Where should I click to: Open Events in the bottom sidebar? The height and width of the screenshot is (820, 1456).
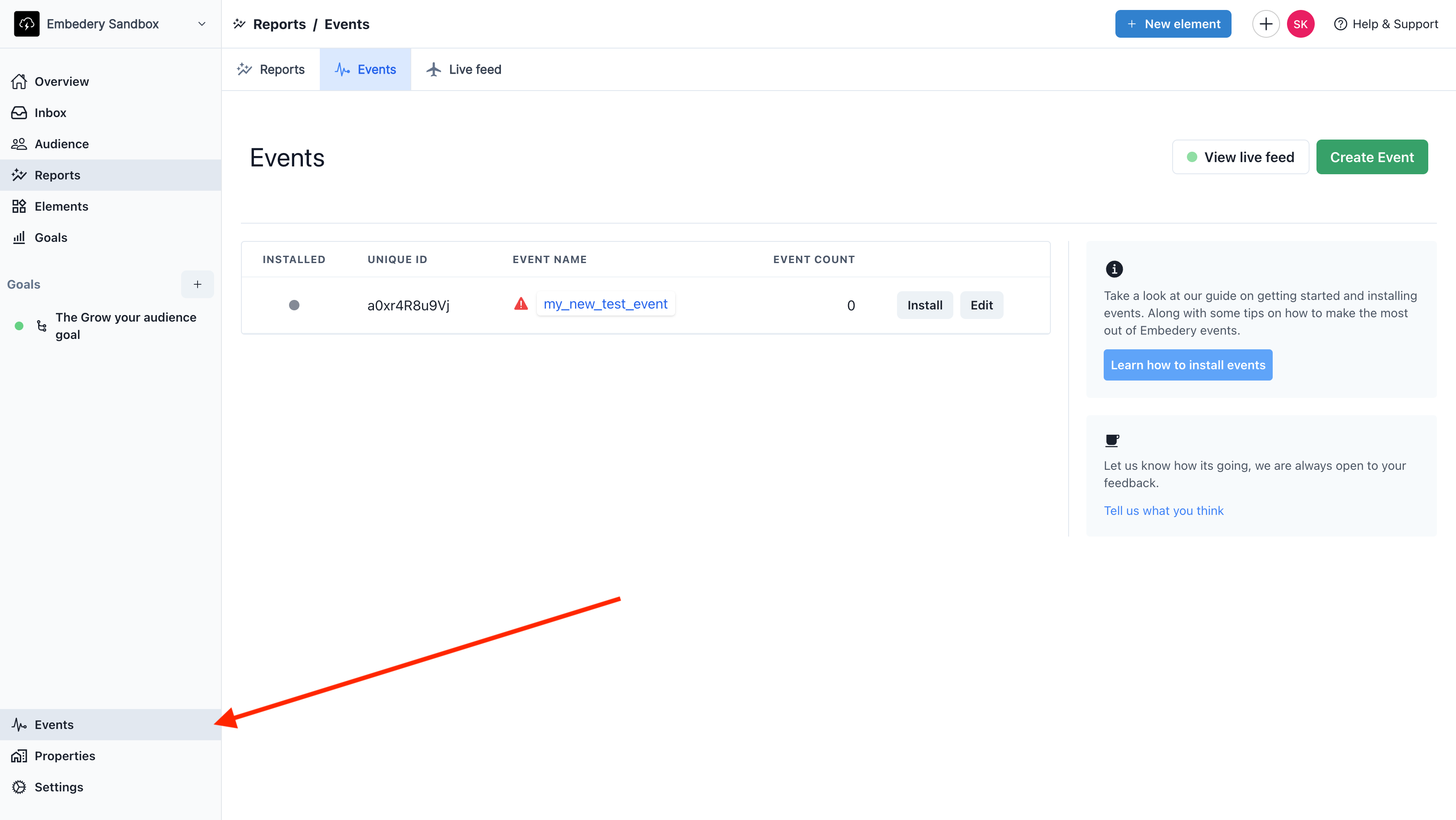[110, 725]
